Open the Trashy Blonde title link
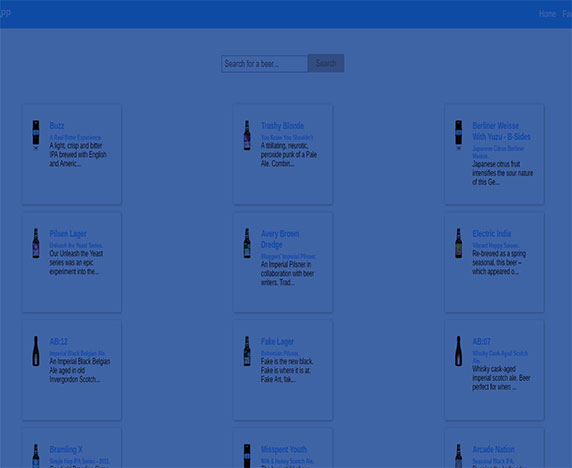Screen dimensions: 572x468 pos(282,126)
